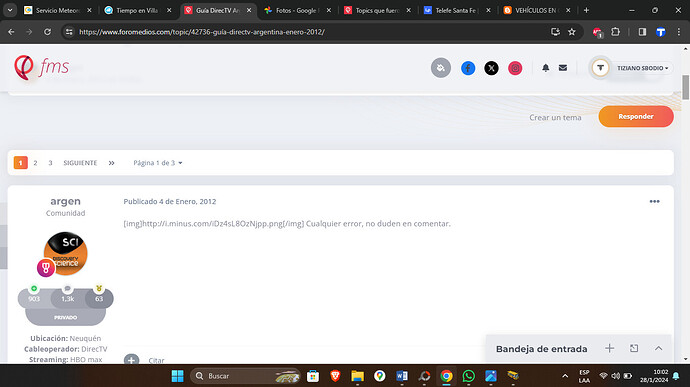Open the fms site logo
Screen dimensions: 690x387
(x=41, y=67)
